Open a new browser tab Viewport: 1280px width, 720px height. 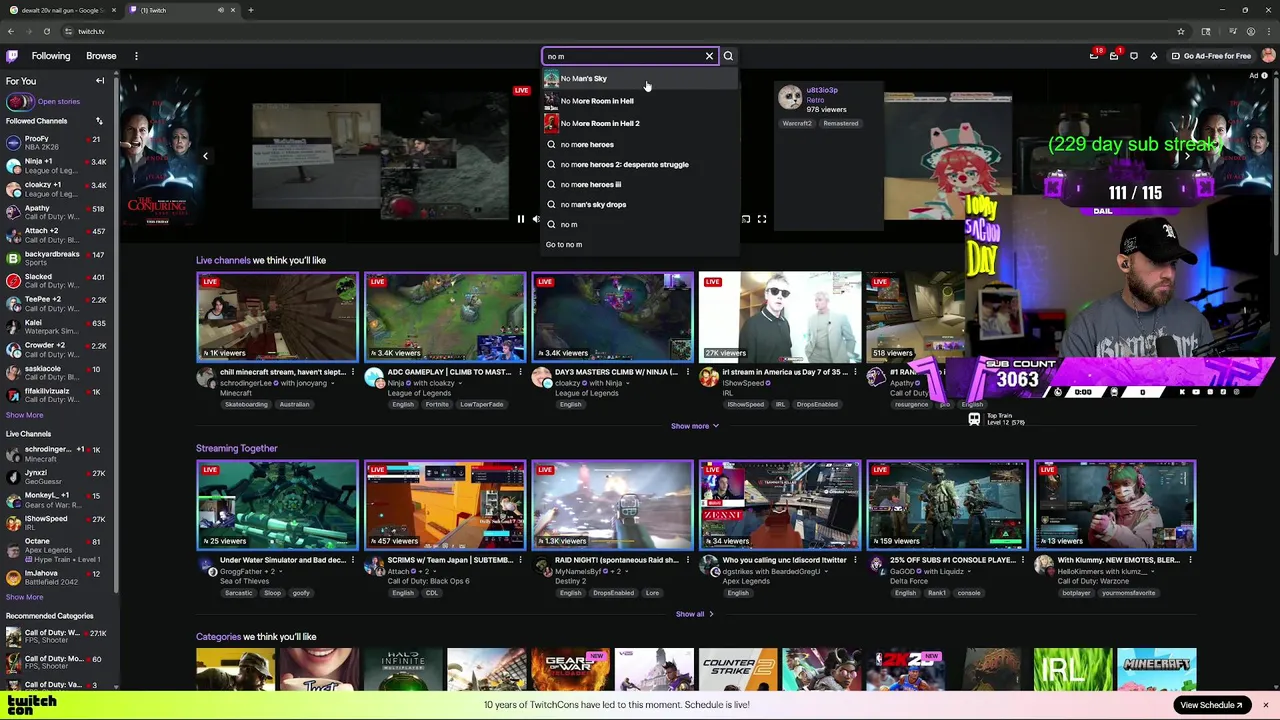pyautogui.click(x=251, y=10)
